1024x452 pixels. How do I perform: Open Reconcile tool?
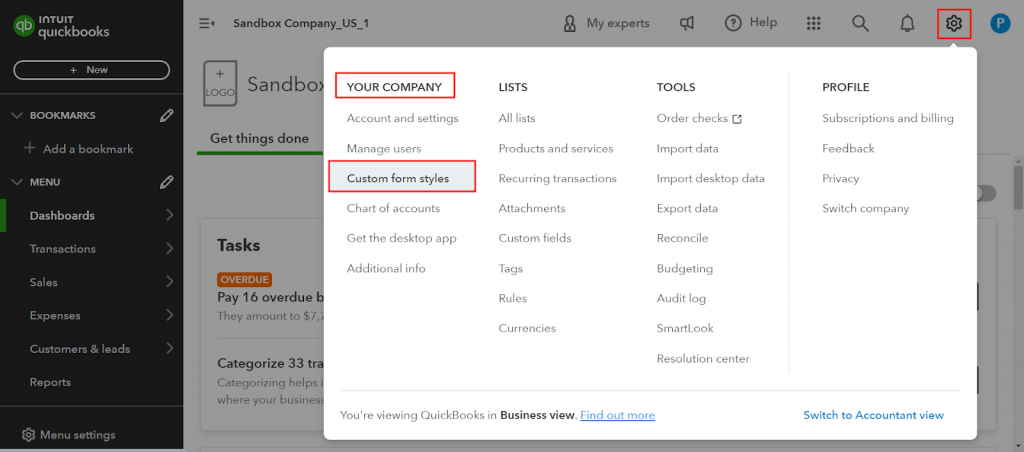682,238
